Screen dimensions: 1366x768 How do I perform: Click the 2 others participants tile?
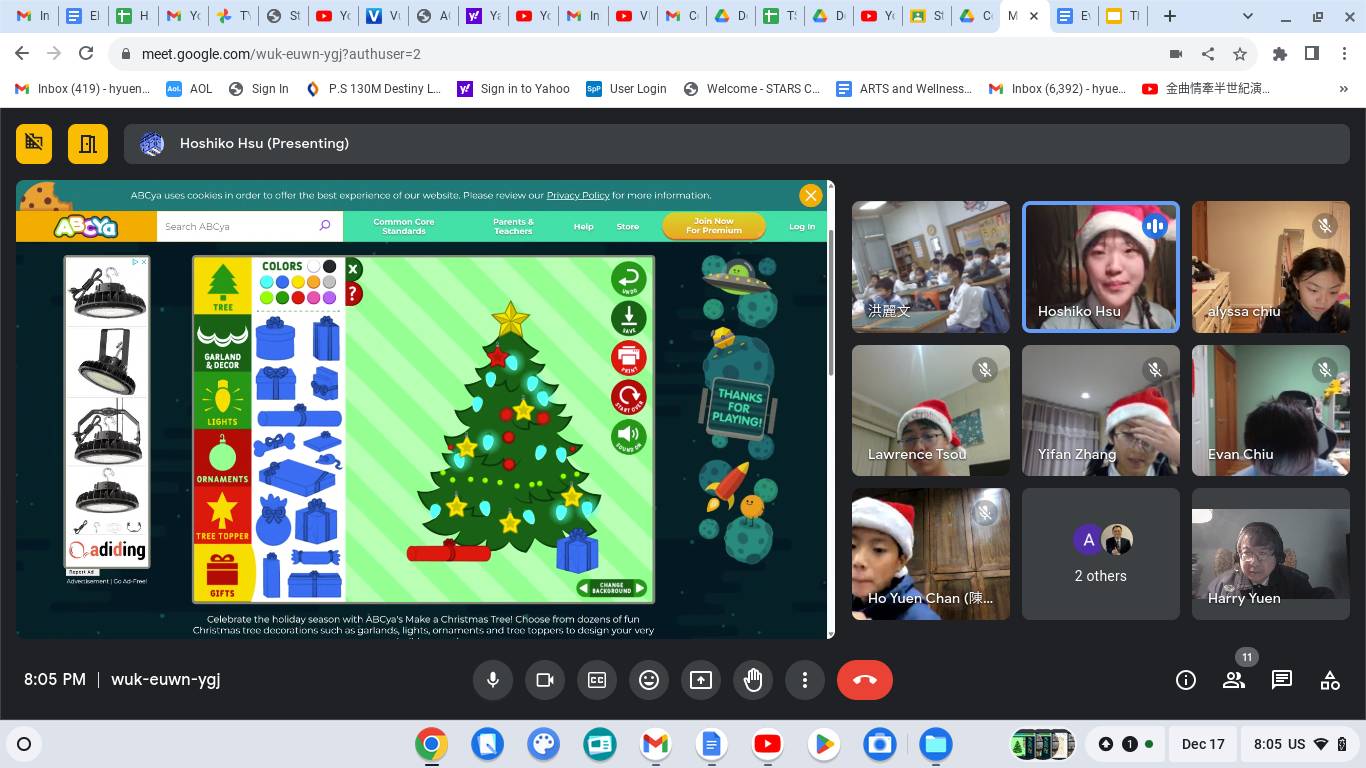[x=1101, y=554]
